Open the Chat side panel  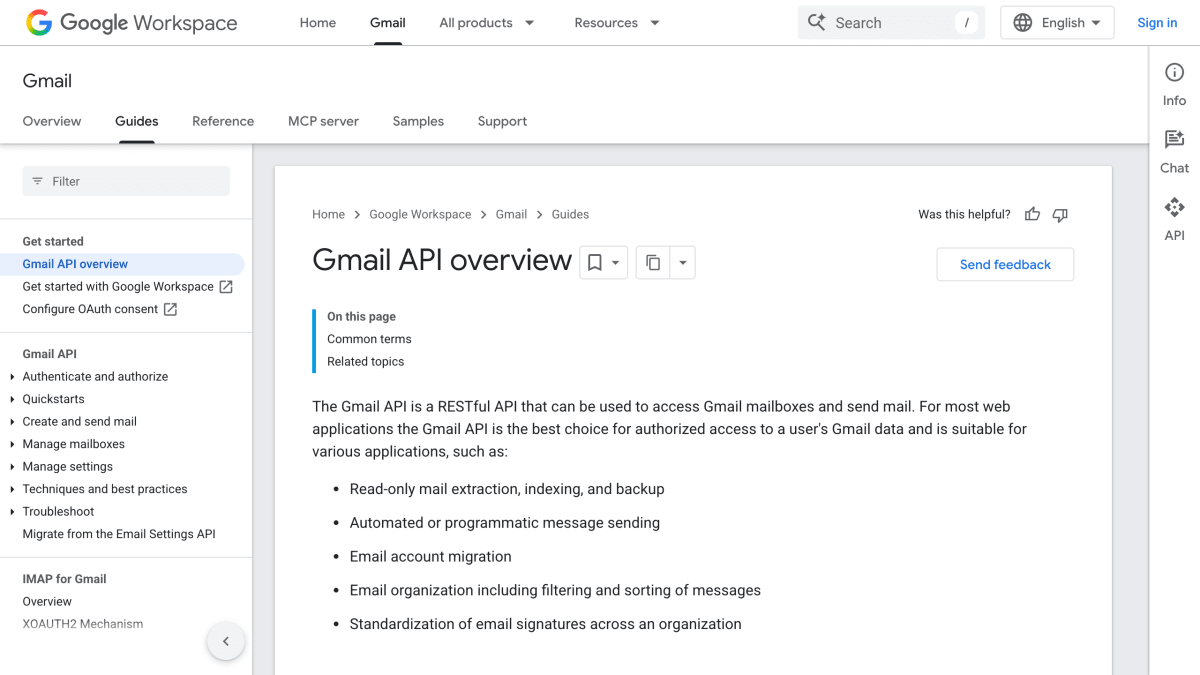(x=1174, y=152)
